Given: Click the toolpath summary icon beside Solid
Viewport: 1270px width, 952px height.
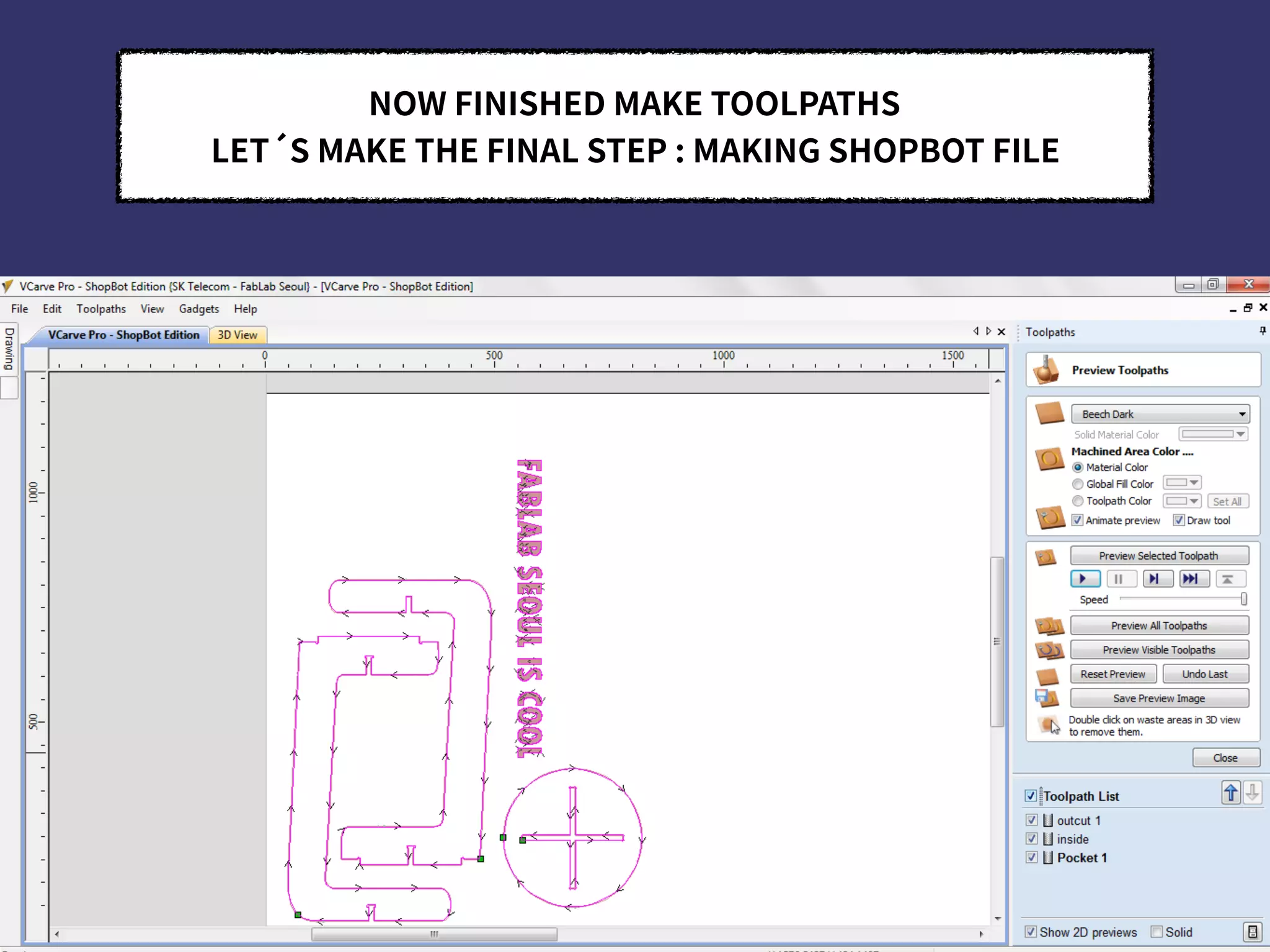Looking at the screenshot, I should tap(1252, 932).
